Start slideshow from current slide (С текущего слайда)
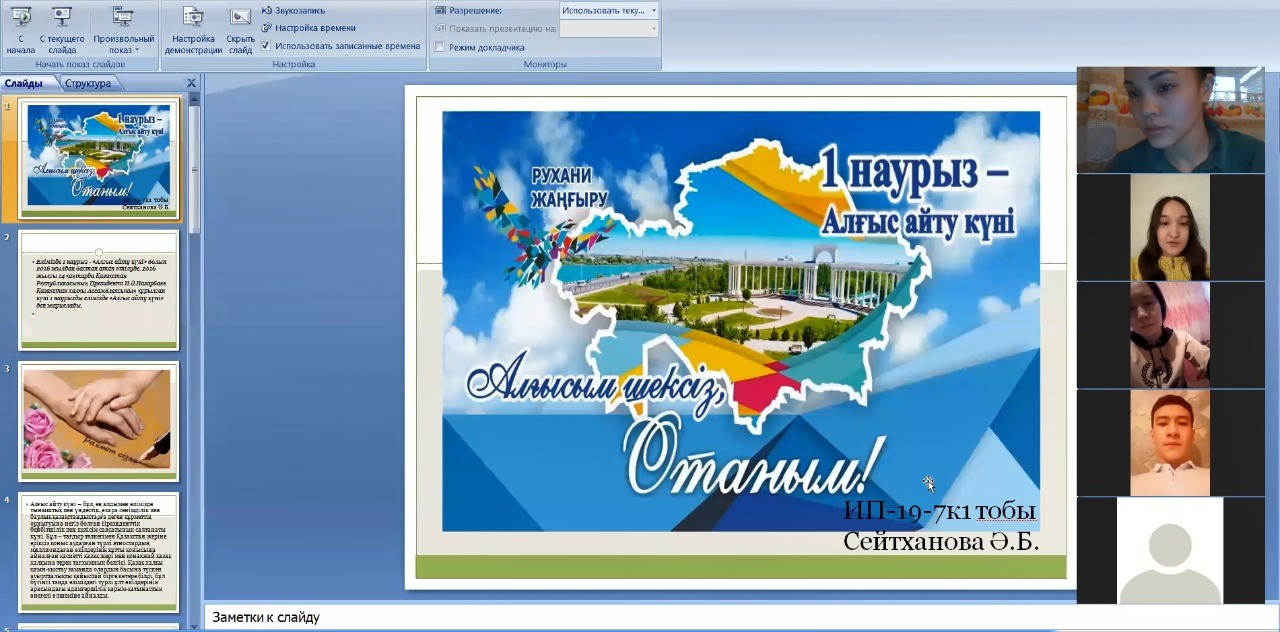The width and height of the screenshot is (1280, 632). [x=62, y=30]
